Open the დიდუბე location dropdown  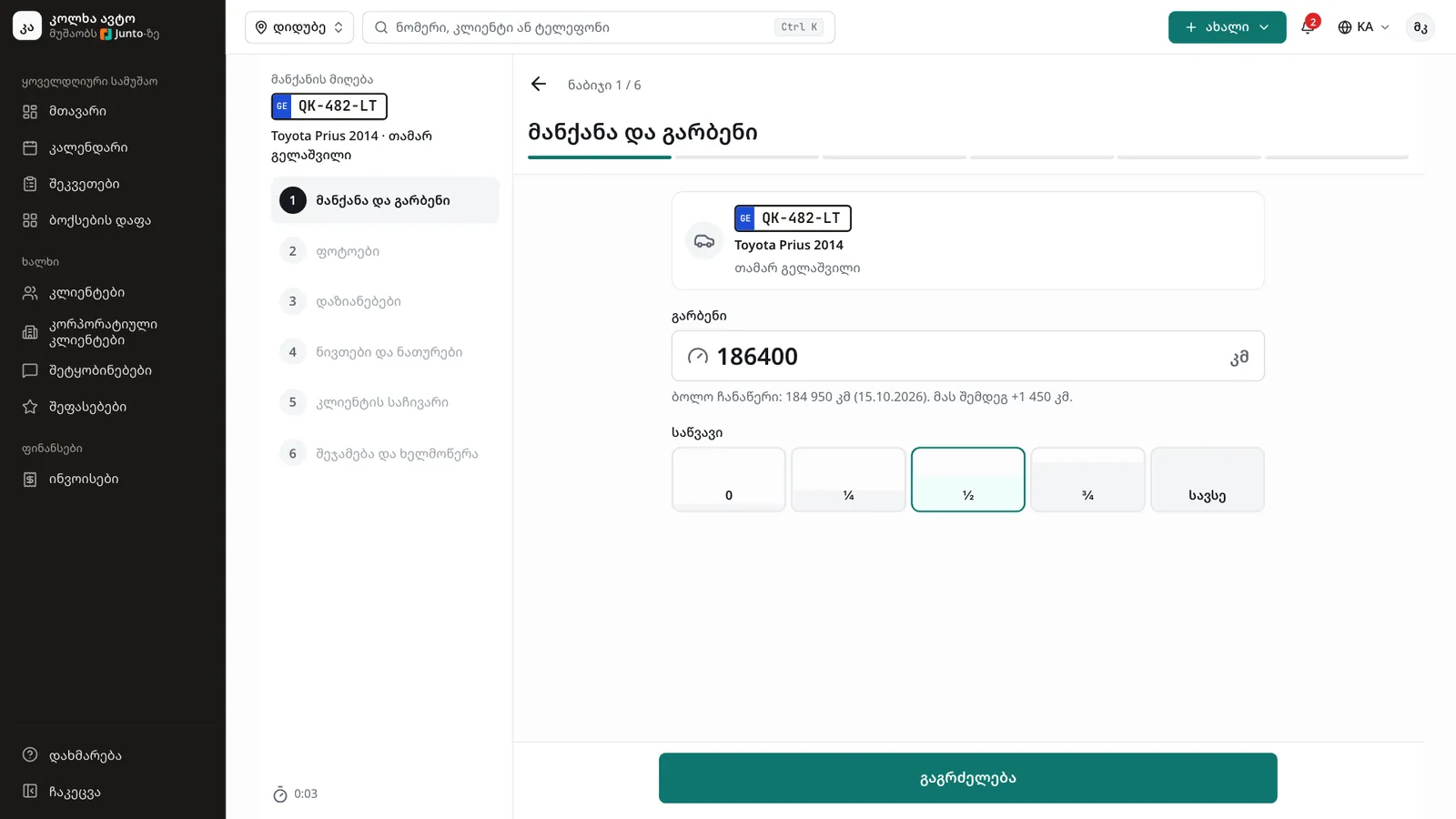299,27
